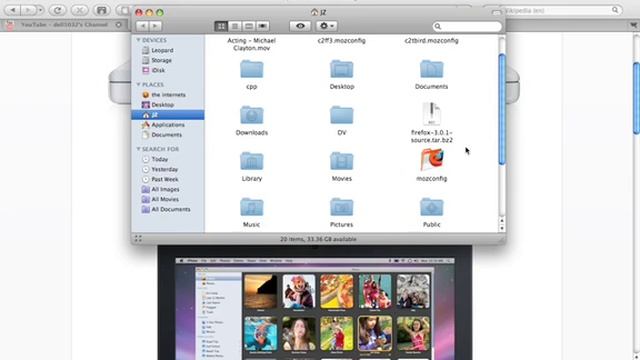640x360 pixels.
Task: Switch Finder to list view
Action: 235,26
